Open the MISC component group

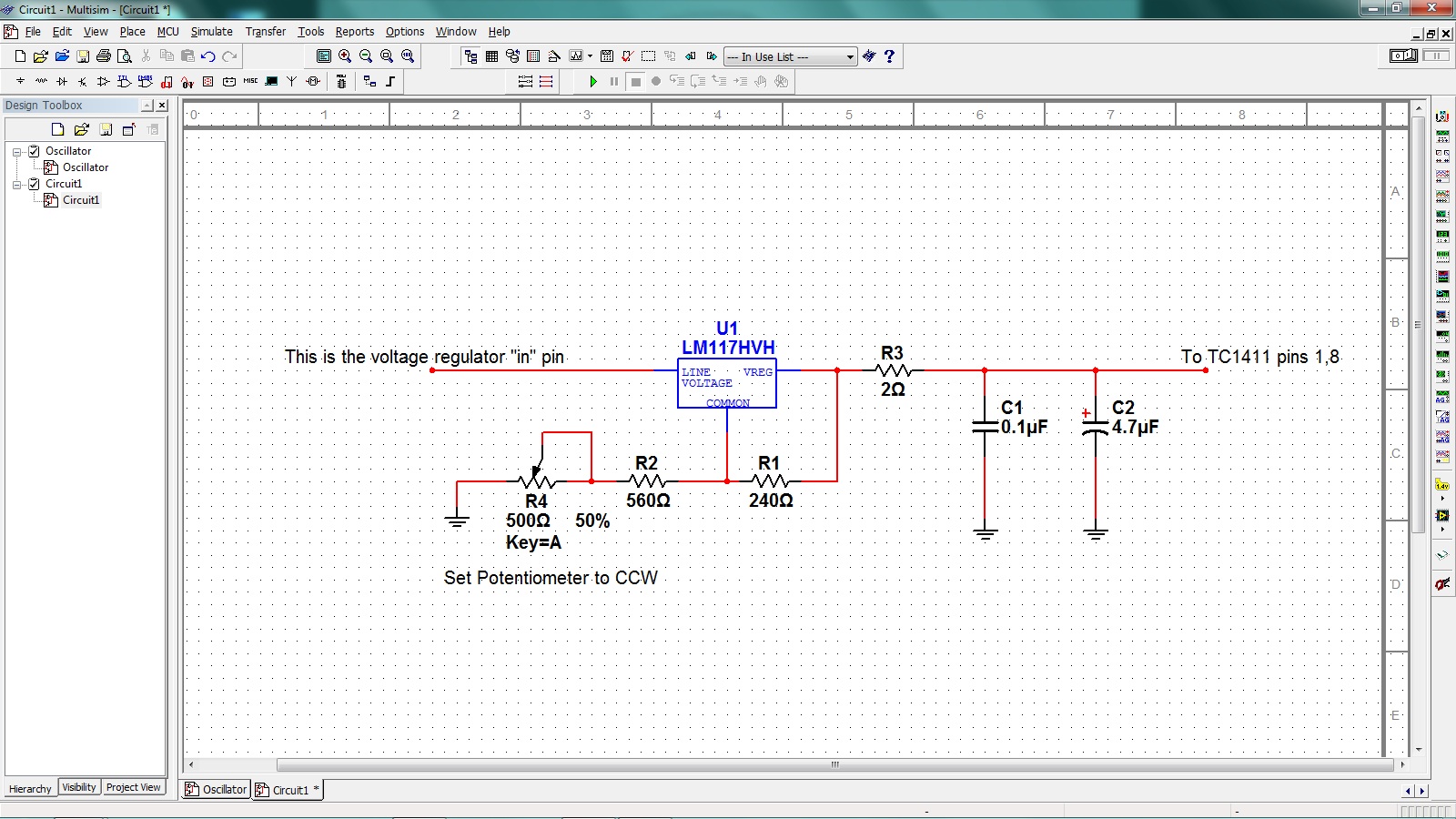tap(250, 81)
